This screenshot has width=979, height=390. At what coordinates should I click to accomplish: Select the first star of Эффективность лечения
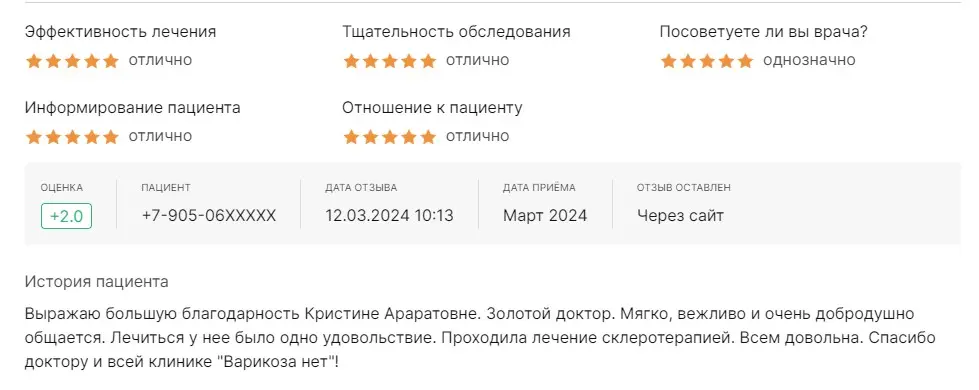pyautogui.click(x=34, y=61)
